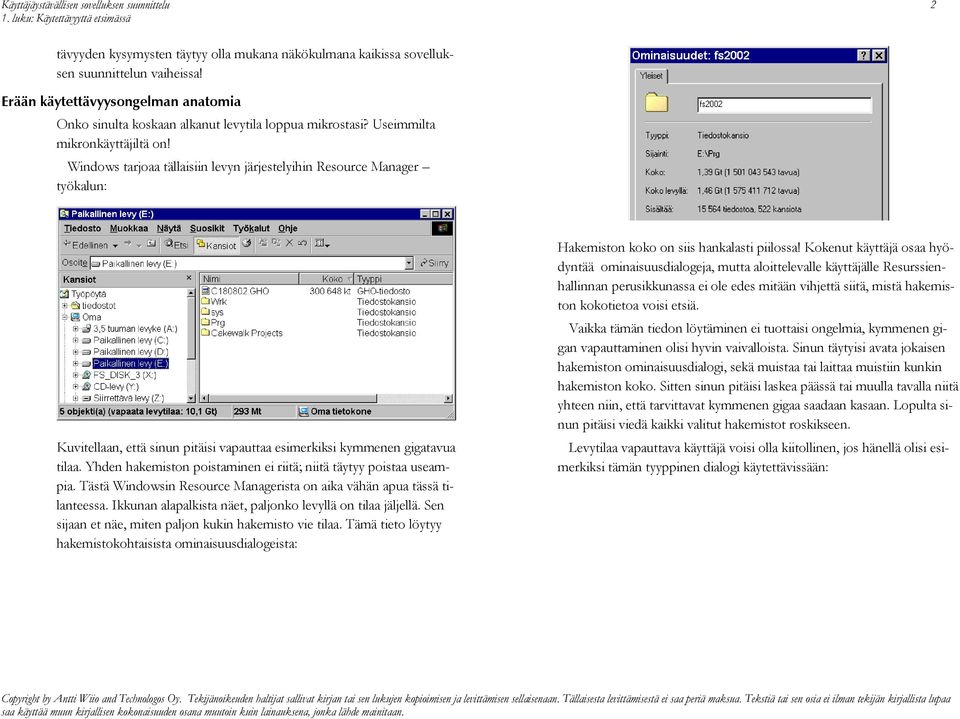Open the Työkalut menu
Viewport: 960px width, 719px height.
click(251, 228)
